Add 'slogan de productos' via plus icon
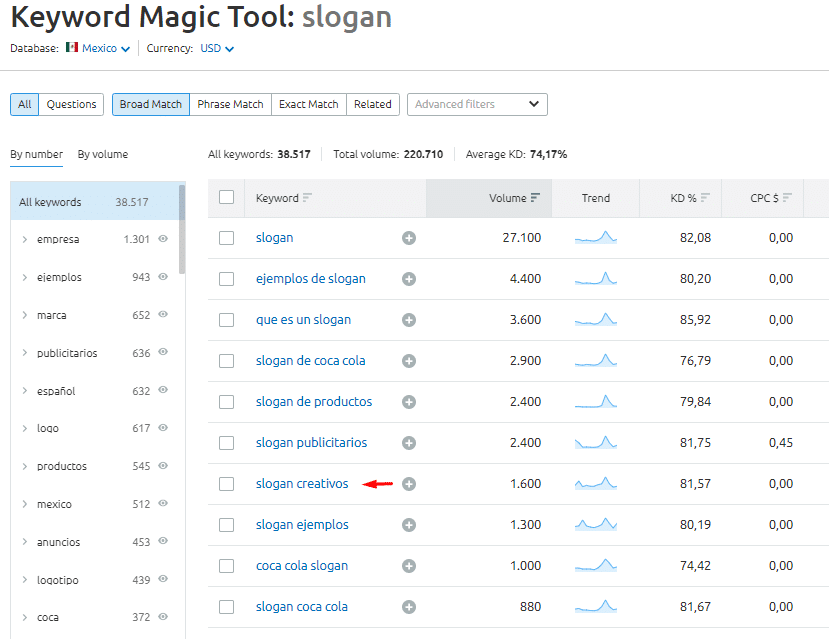Viewport: 829px width, 639px height. (x=409, y=402)
